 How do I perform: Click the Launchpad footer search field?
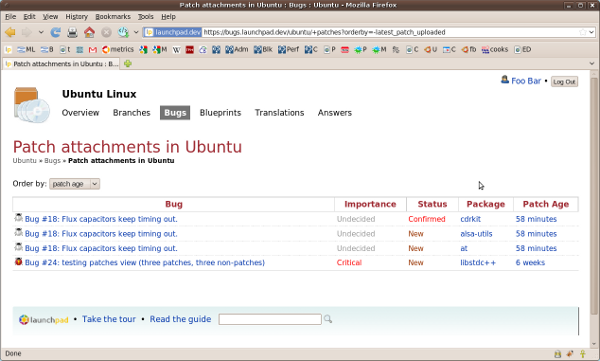tap(270, 319)
